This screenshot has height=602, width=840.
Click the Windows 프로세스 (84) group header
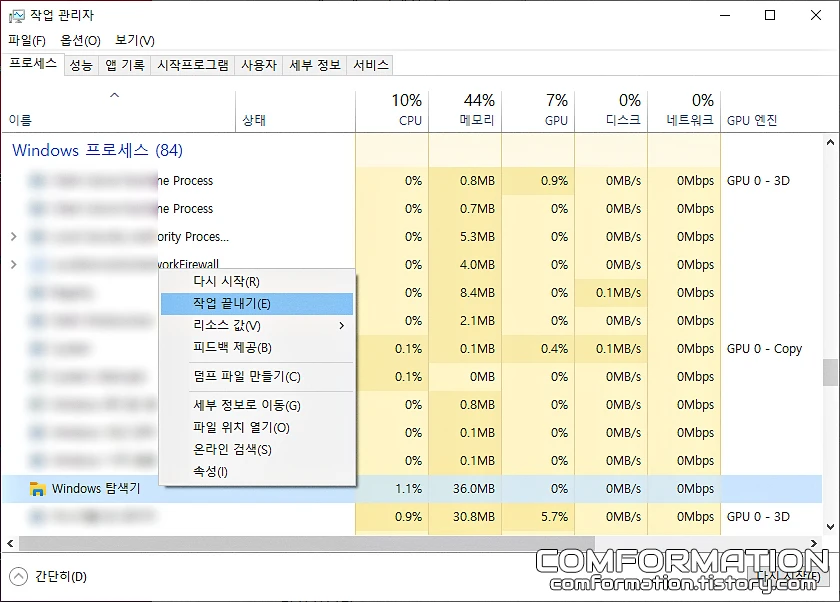[x=98, y=150]
